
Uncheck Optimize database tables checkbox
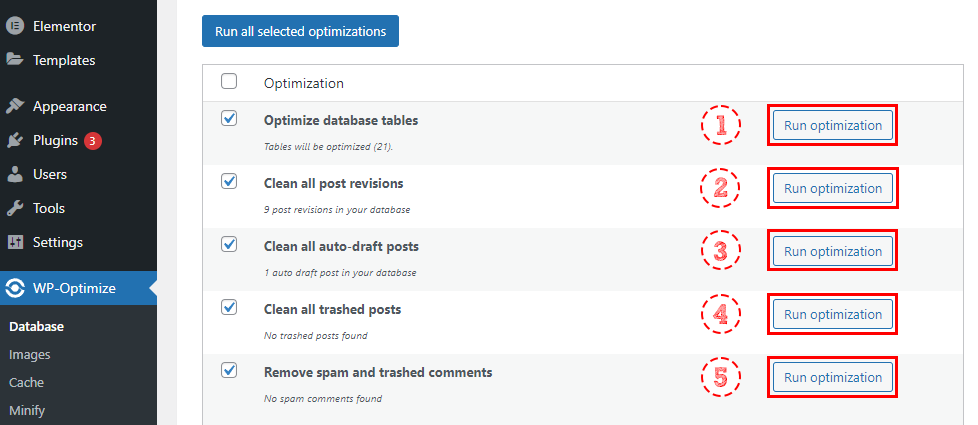229,118
